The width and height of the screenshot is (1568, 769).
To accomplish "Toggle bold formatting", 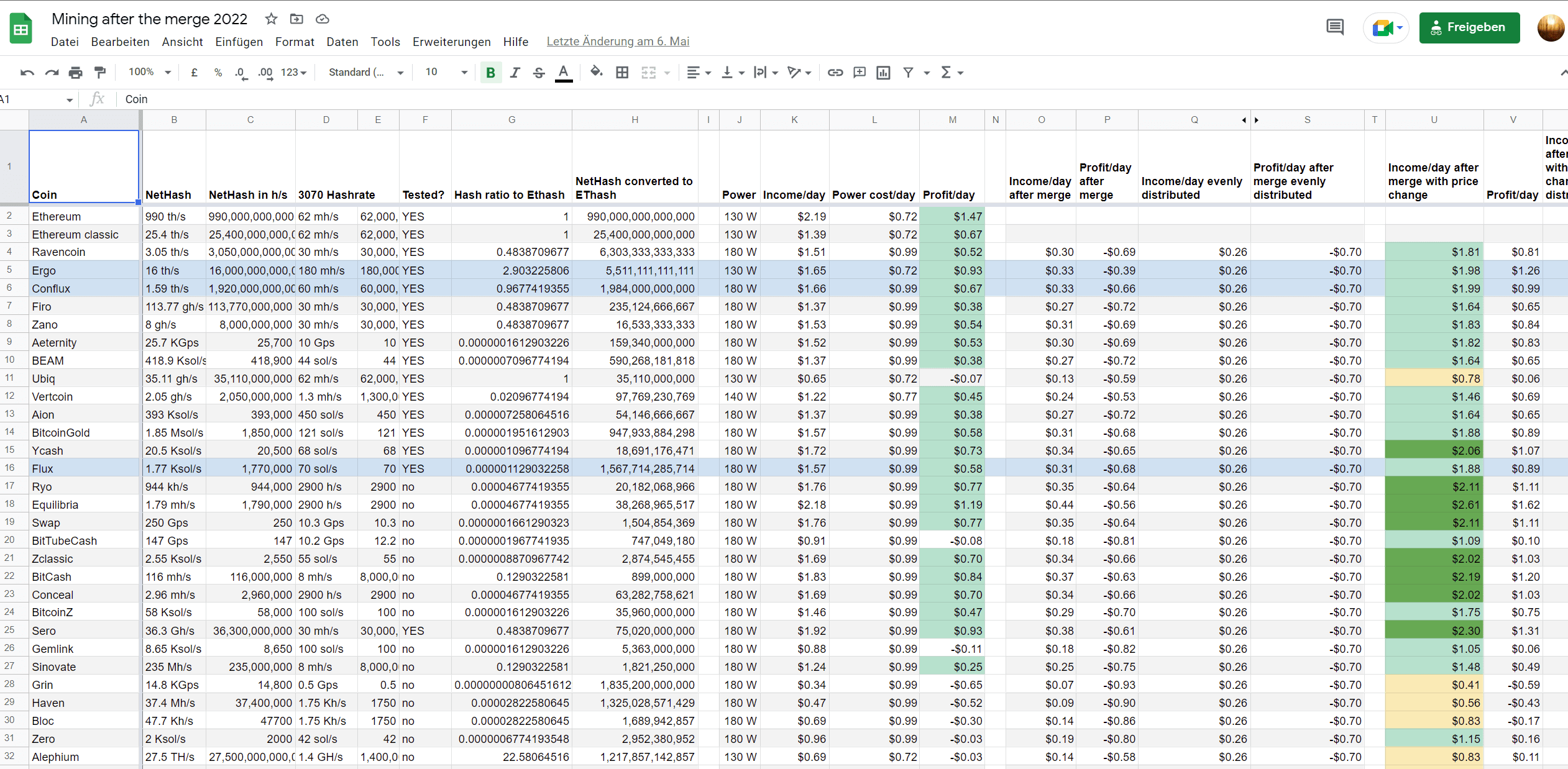I will pyautogui.click(x=490, y=73).
